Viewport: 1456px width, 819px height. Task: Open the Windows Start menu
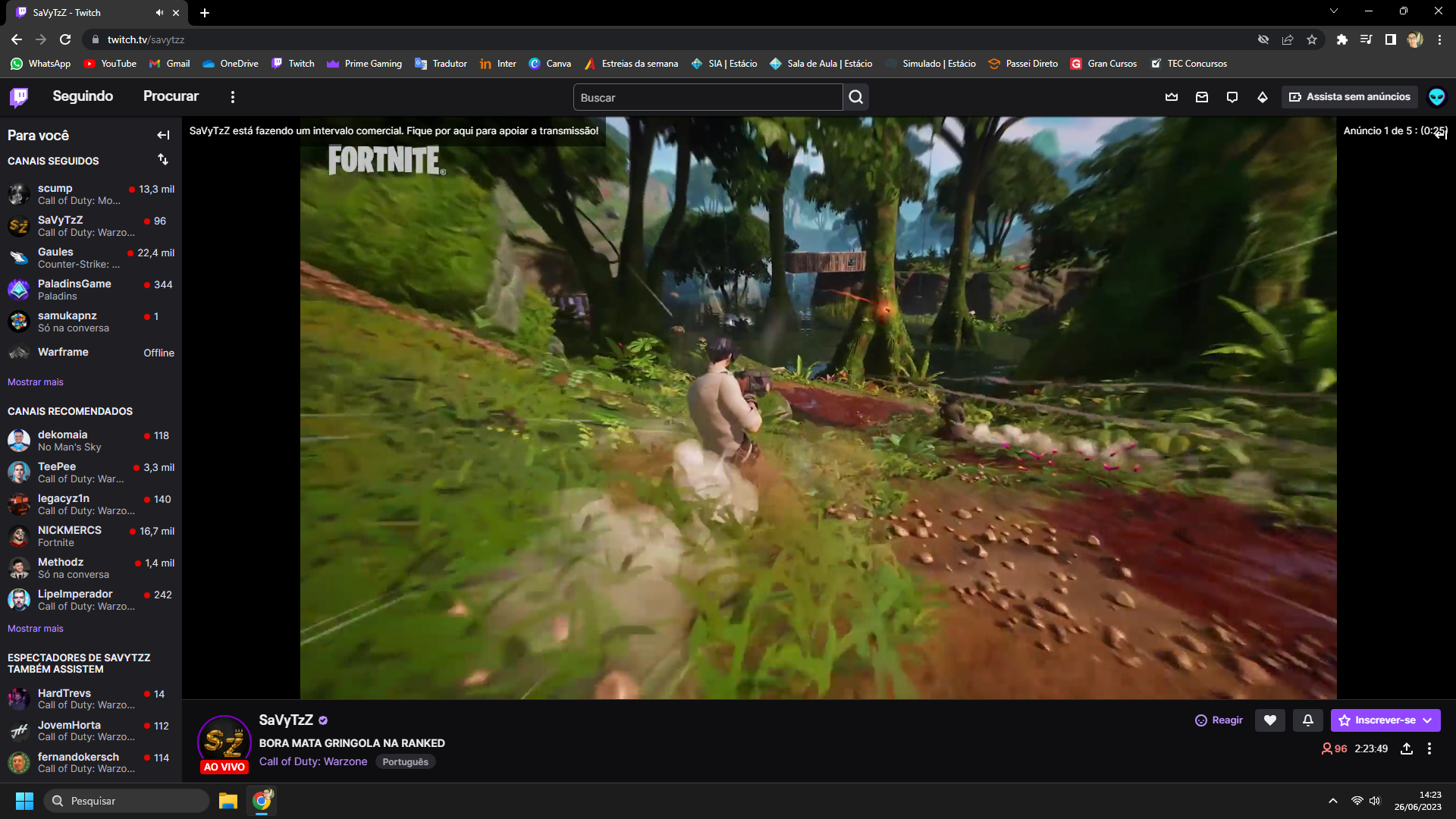[24, 801]
